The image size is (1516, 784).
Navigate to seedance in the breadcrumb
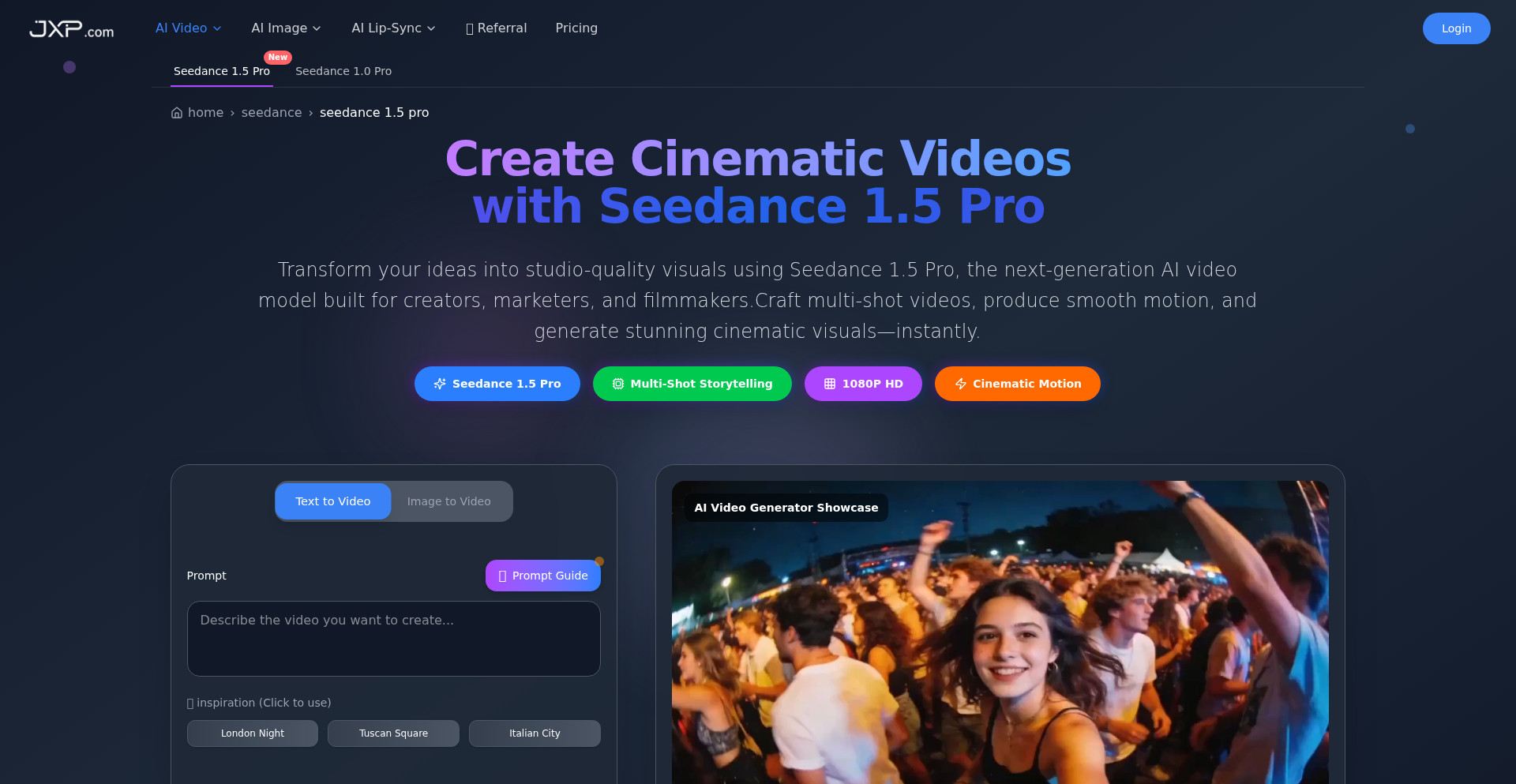[x=272, y=113]
